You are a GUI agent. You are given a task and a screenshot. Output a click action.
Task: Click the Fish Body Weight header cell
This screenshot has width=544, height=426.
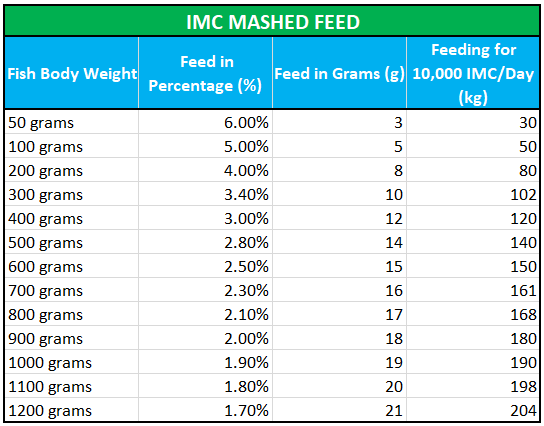(72, 73)
